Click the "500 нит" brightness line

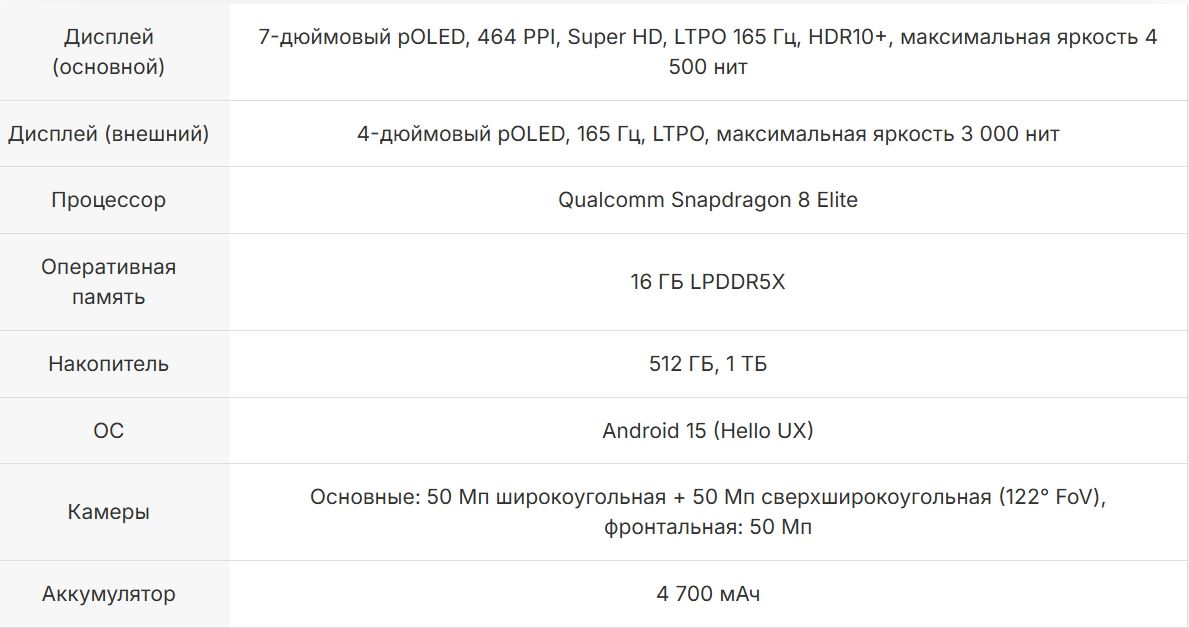707,67
